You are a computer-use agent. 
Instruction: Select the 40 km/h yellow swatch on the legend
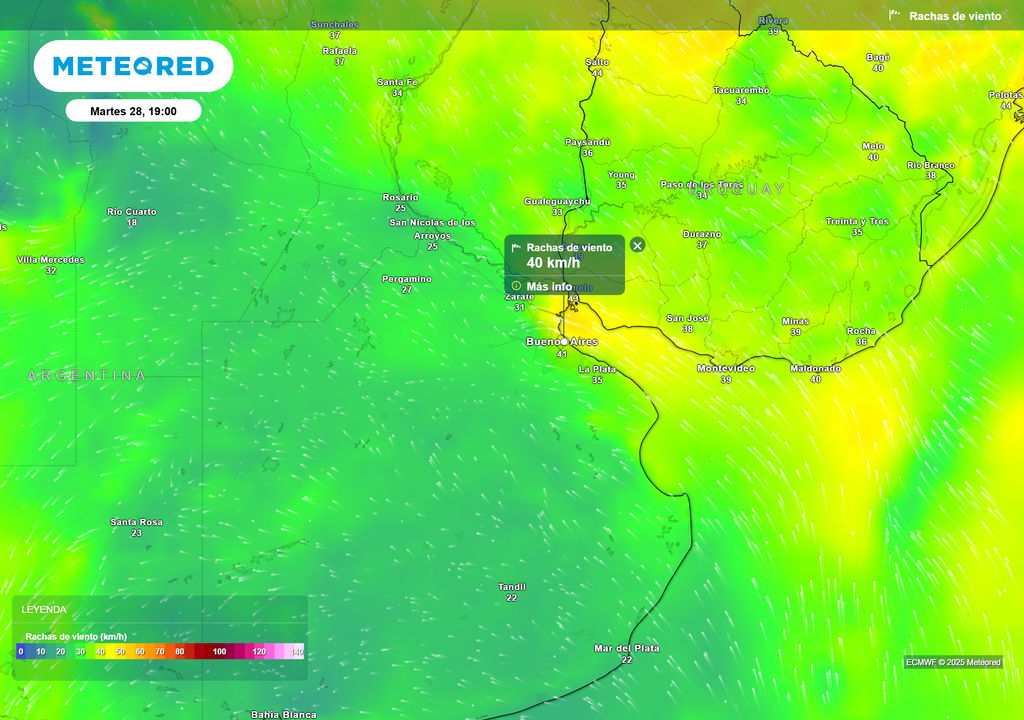click(x=100, y=651)
